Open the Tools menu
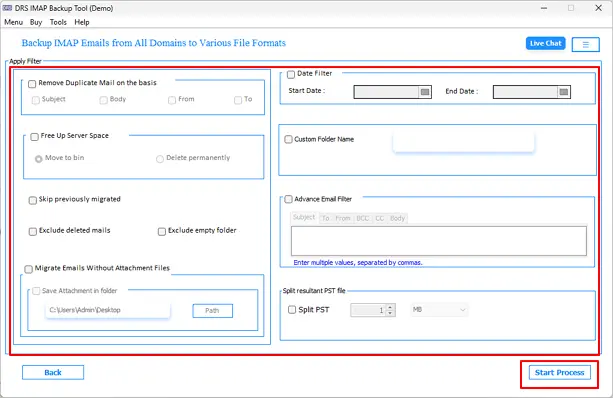The height and width of the screenshot is (398, 613). 58,22
